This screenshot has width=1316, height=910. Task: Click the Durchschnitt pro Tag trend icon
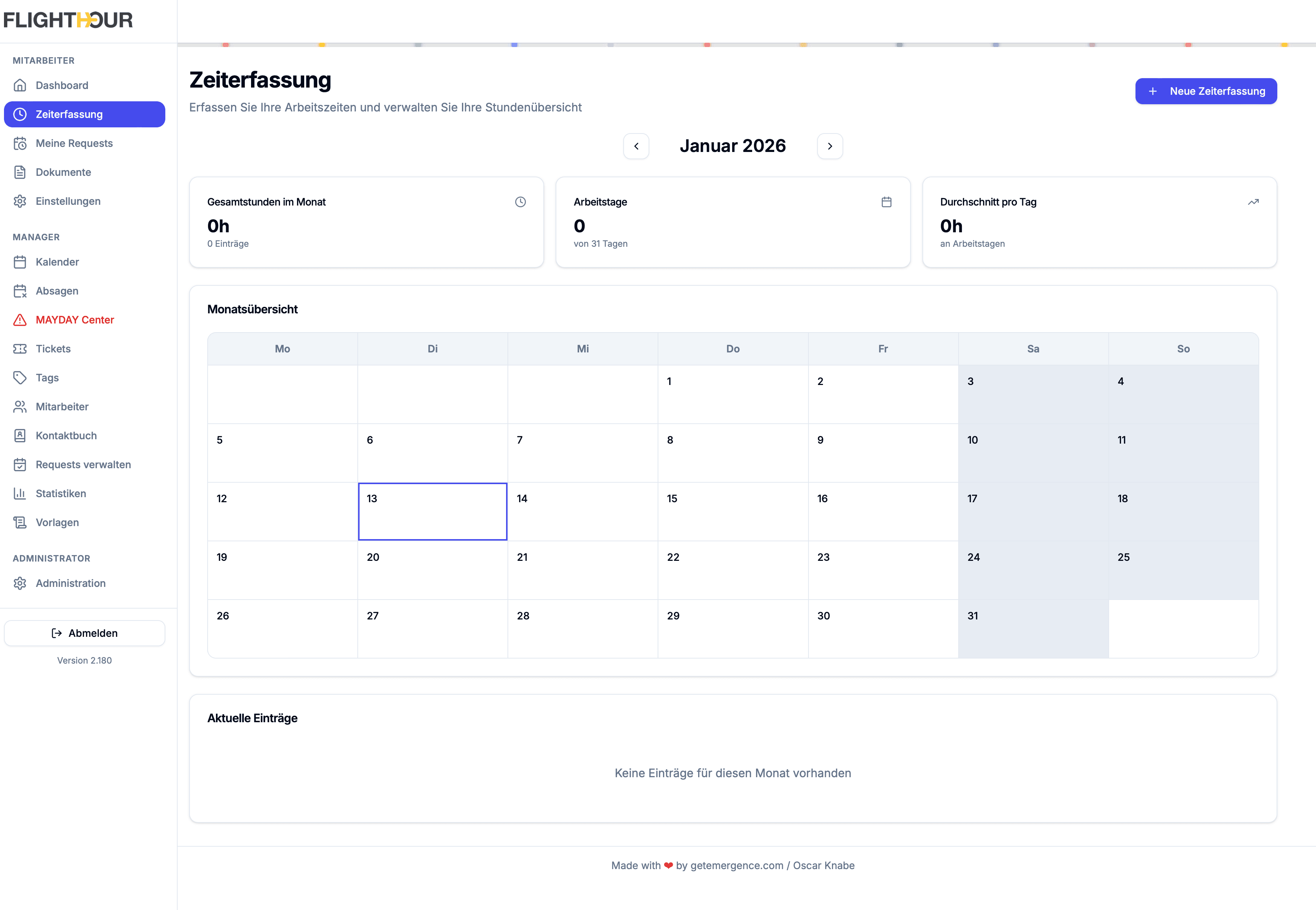1253,201
